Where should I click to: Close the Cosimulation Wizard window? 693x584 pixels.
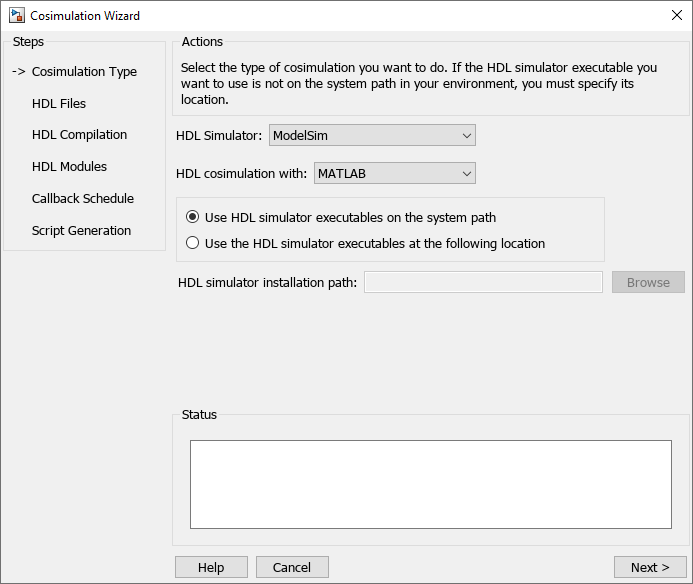tap(676, 15)
